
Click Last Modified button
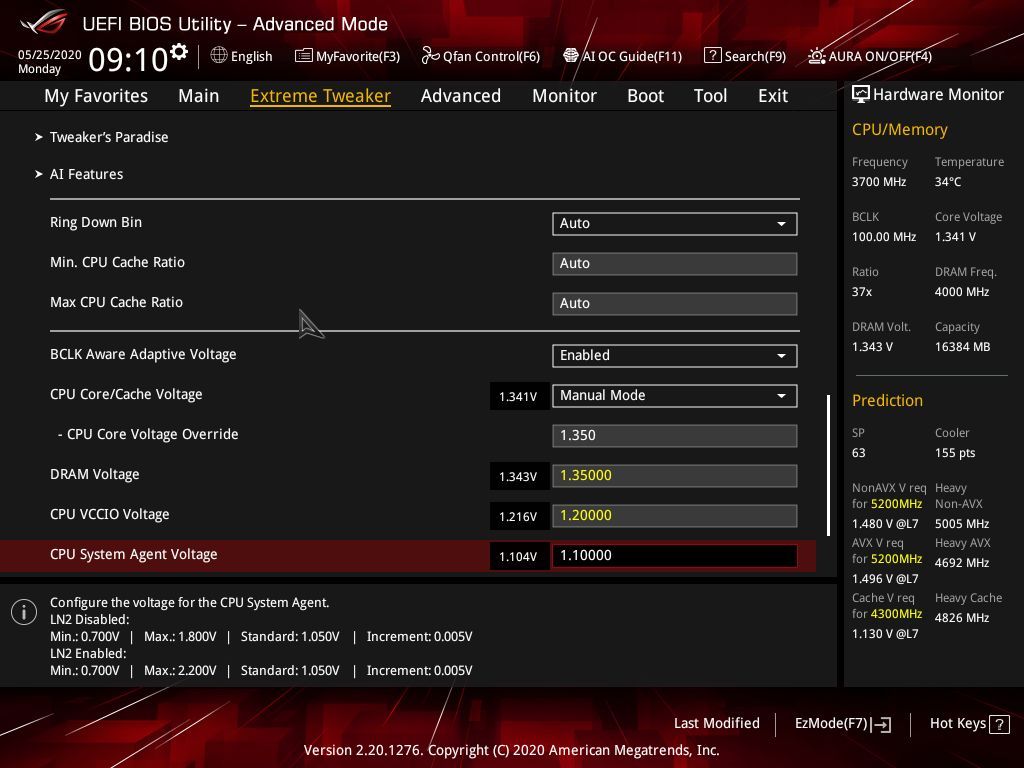point(716,723)
